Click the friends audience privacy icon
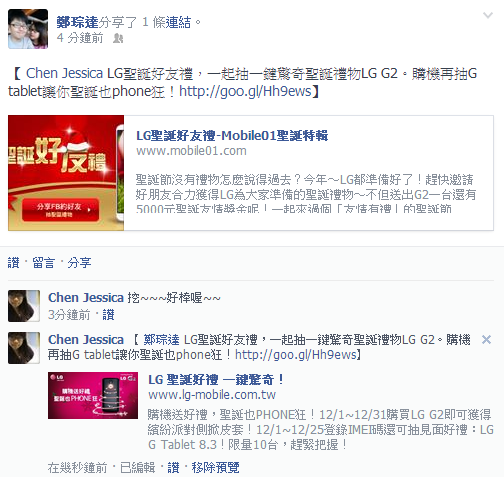Screen dimensions: 504x477 click(x=118, y=38)
